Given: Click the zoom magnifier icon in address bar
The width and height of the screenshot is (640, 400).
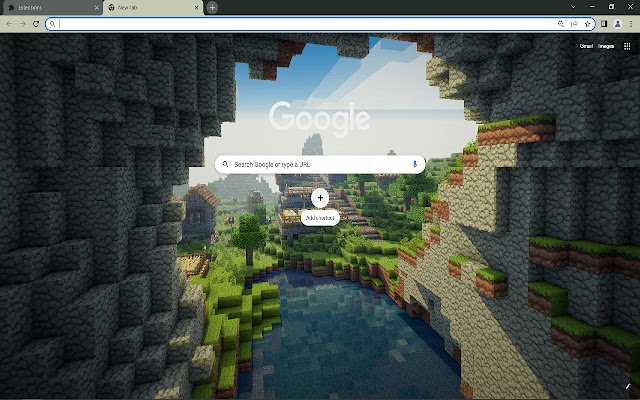Looking at the screenshot, I should [x=561, y=24].
